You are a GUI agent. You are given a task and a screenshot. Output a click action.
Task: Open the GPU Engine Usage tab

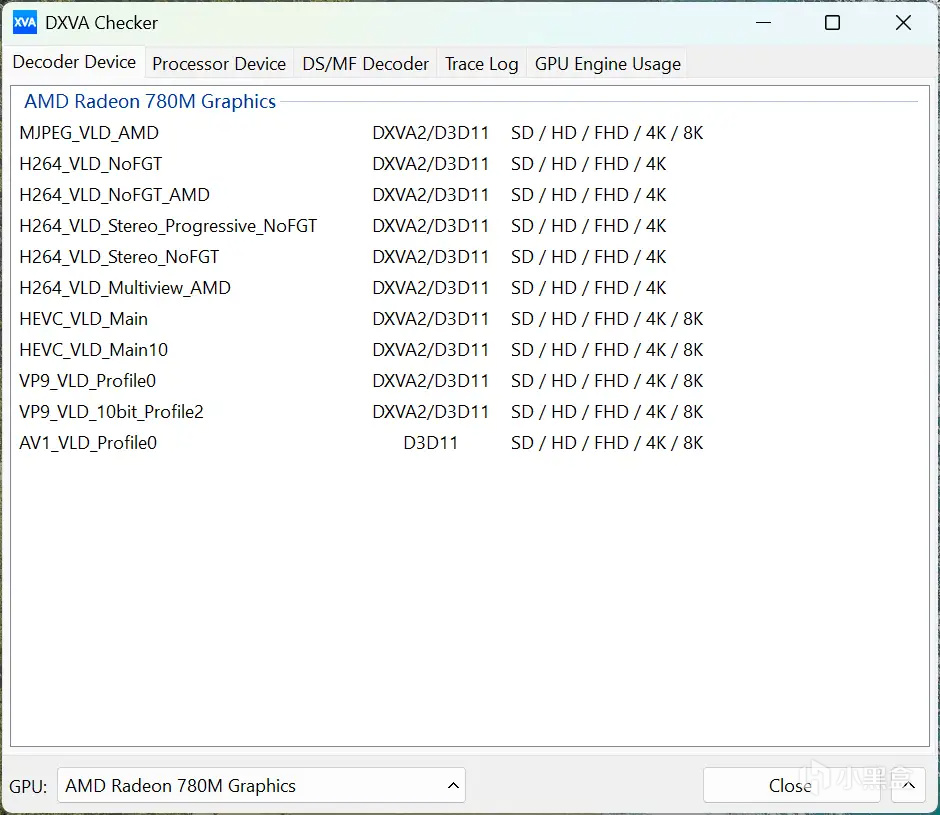(x=607, y=64)
